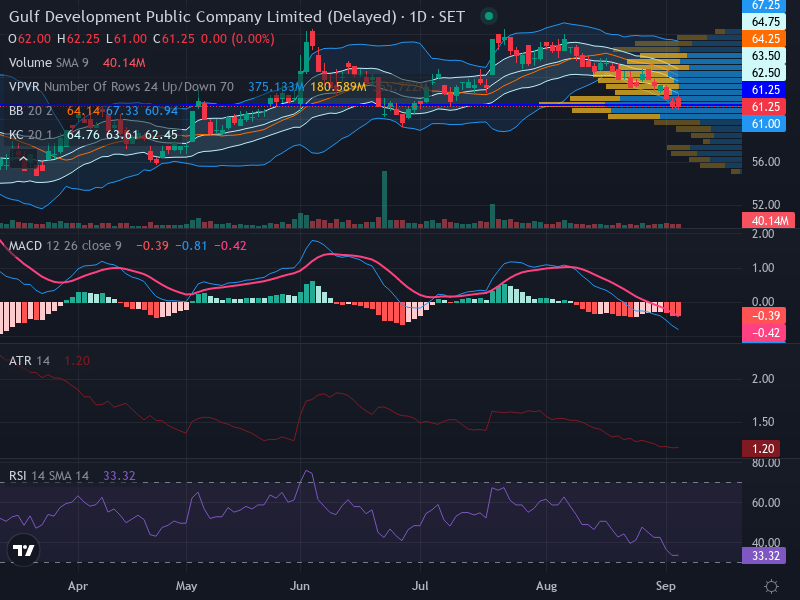Click the Jul label on time axis

[420, 586]
